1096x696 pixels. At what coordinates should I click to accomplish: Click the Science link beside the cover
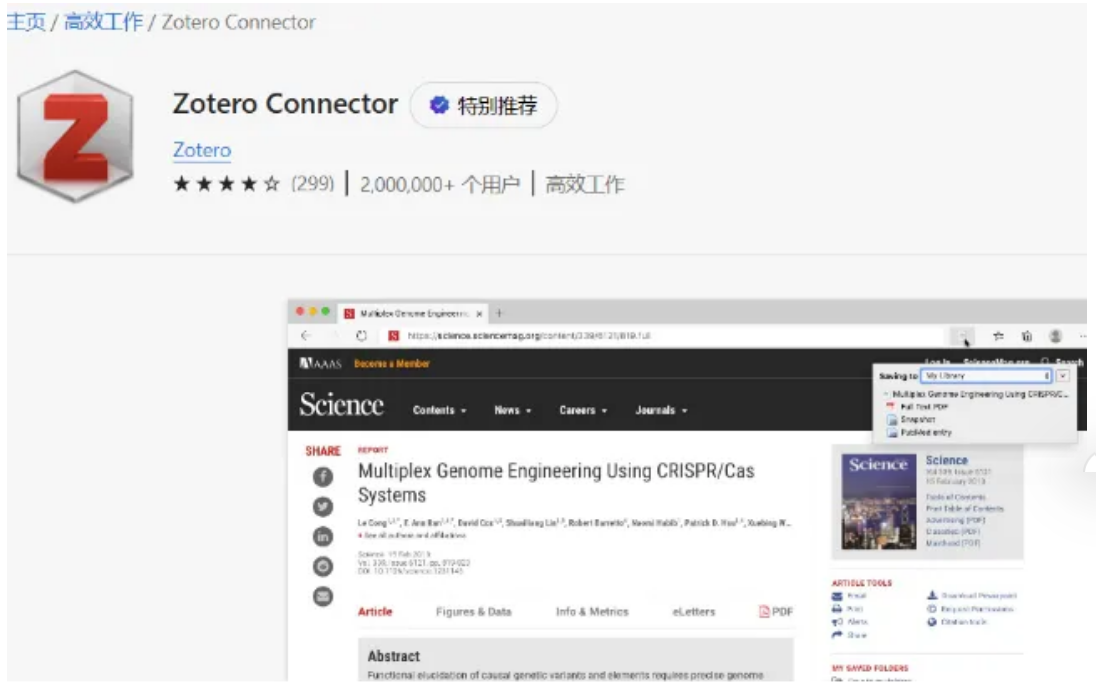pyautogui.click(x=947, y=461)
